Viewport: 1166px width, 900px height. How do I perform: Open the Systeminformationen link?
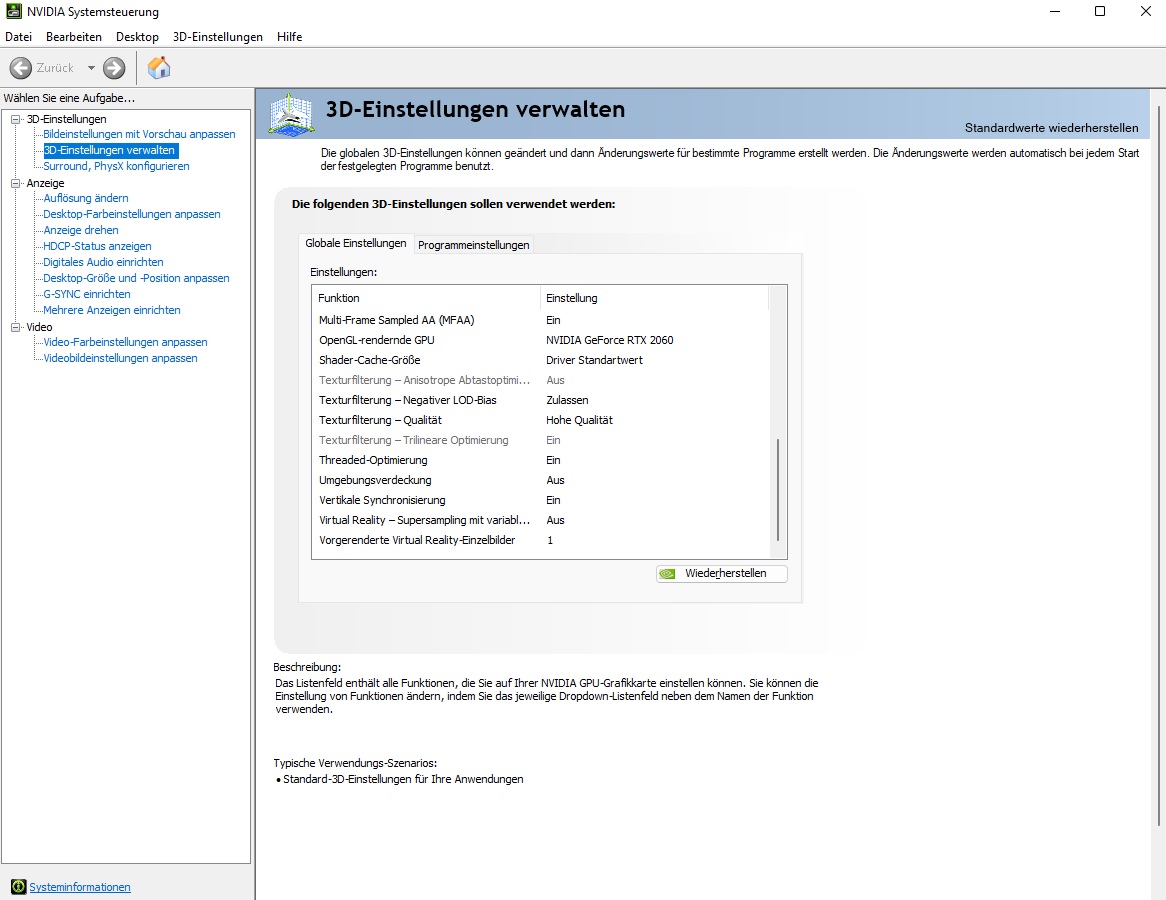coord(80,887)
